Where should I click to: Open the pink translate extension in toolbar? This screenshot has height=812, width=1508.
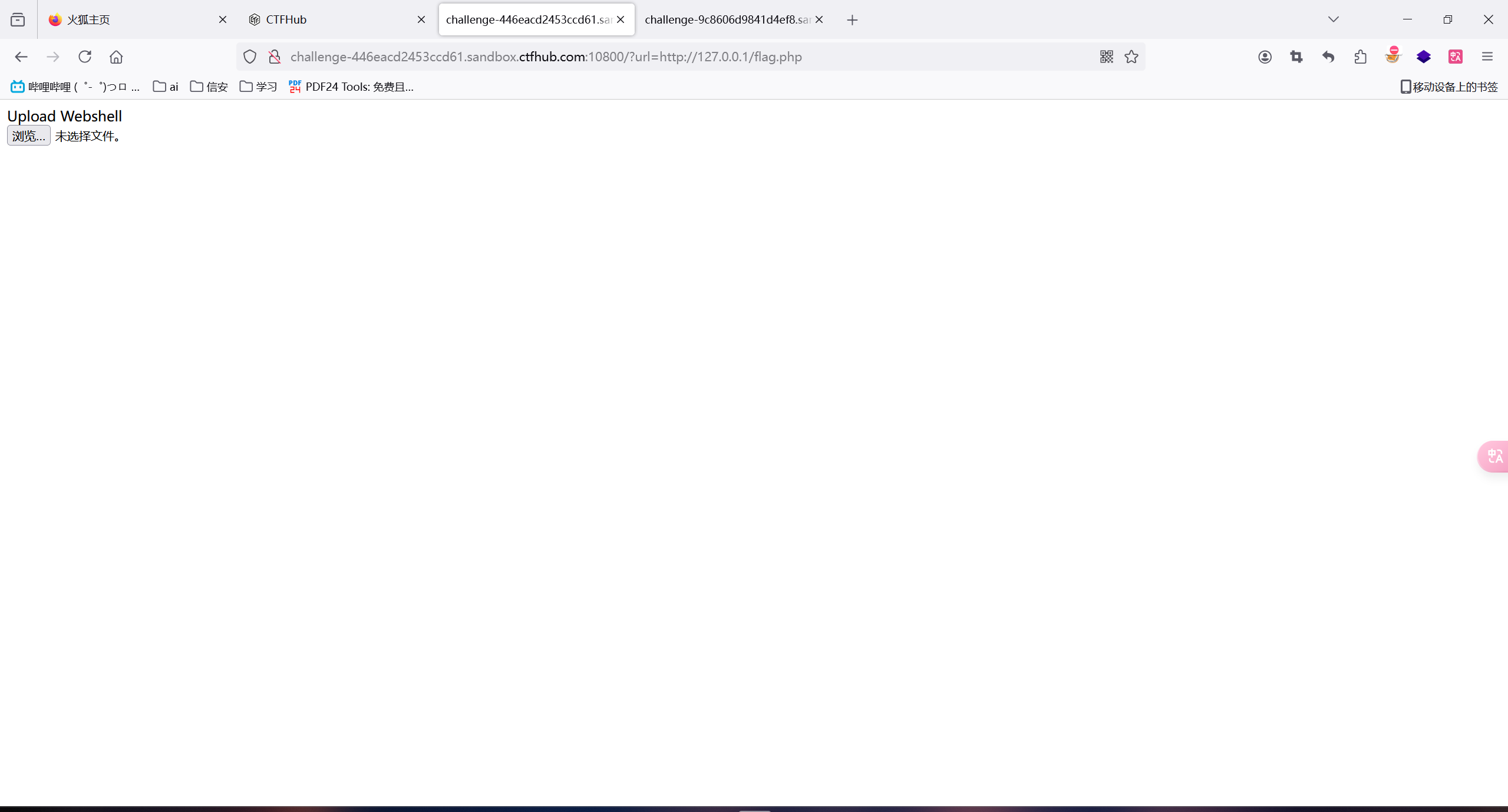click(1456, 57)
